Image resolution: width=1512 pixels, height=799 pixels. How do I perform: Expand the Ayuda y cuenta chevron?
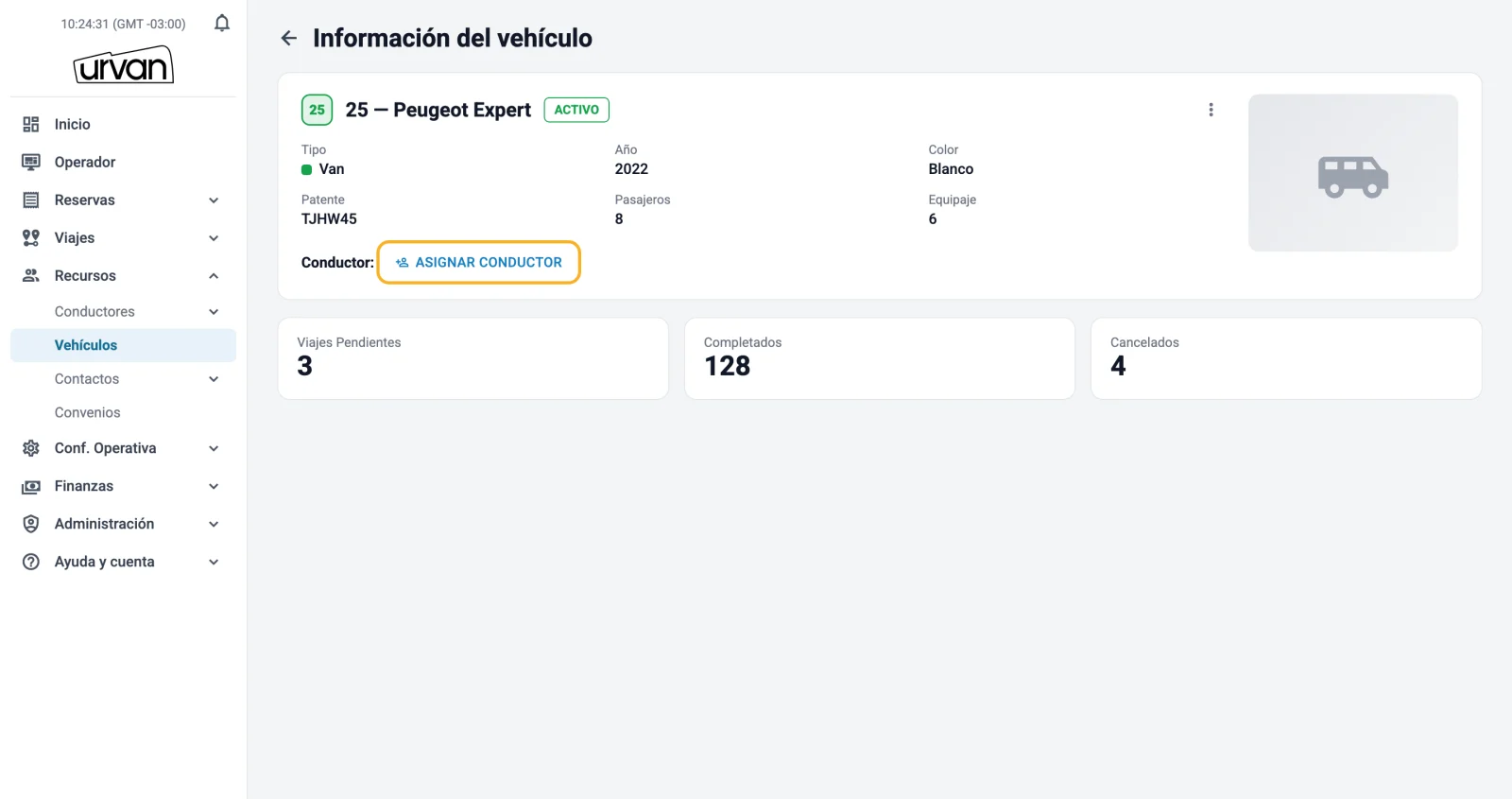(214, 562)
